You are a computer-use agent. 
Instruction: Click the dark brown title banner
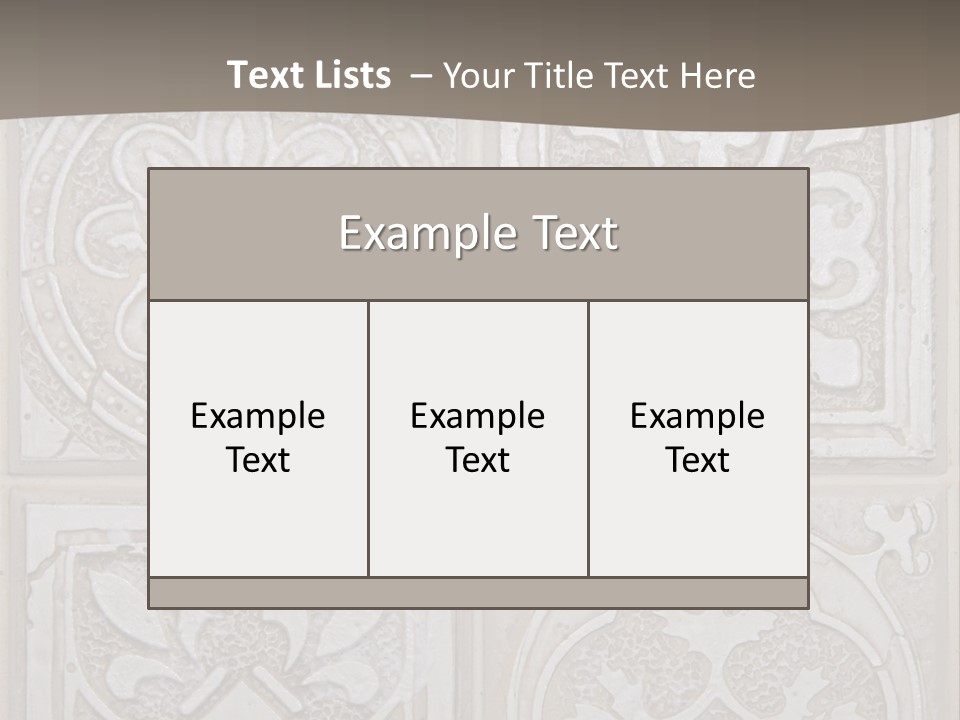click(x=120, y=50)
